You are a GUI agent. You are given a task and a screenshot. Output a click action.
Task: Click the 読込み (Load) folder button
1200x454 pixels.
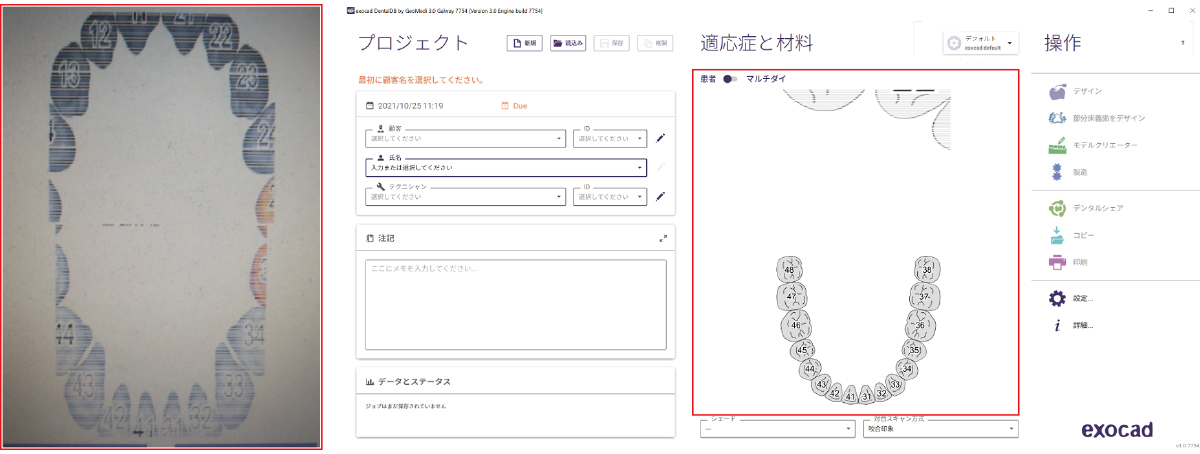pyautogui.click(x=568, y=43)
